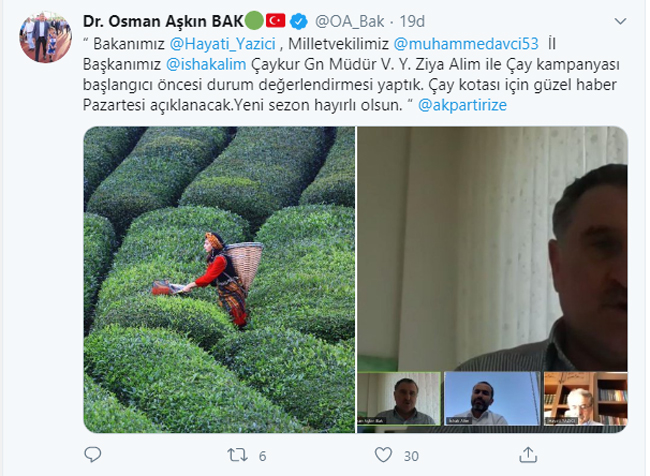
Task: Like the tweet with the heart icon
Action: [383, 455]
